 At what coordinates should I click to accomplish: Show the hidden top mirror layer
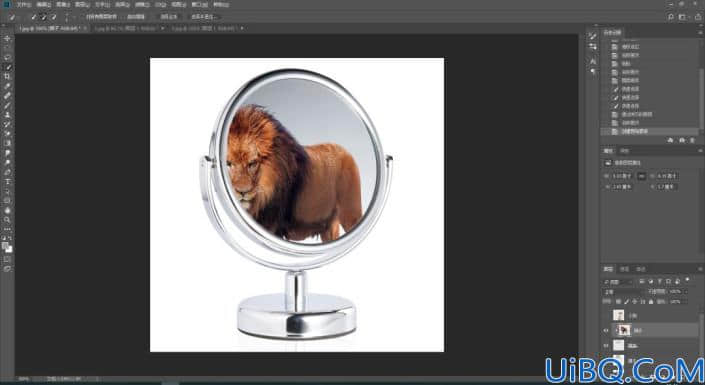pos(606,315)
